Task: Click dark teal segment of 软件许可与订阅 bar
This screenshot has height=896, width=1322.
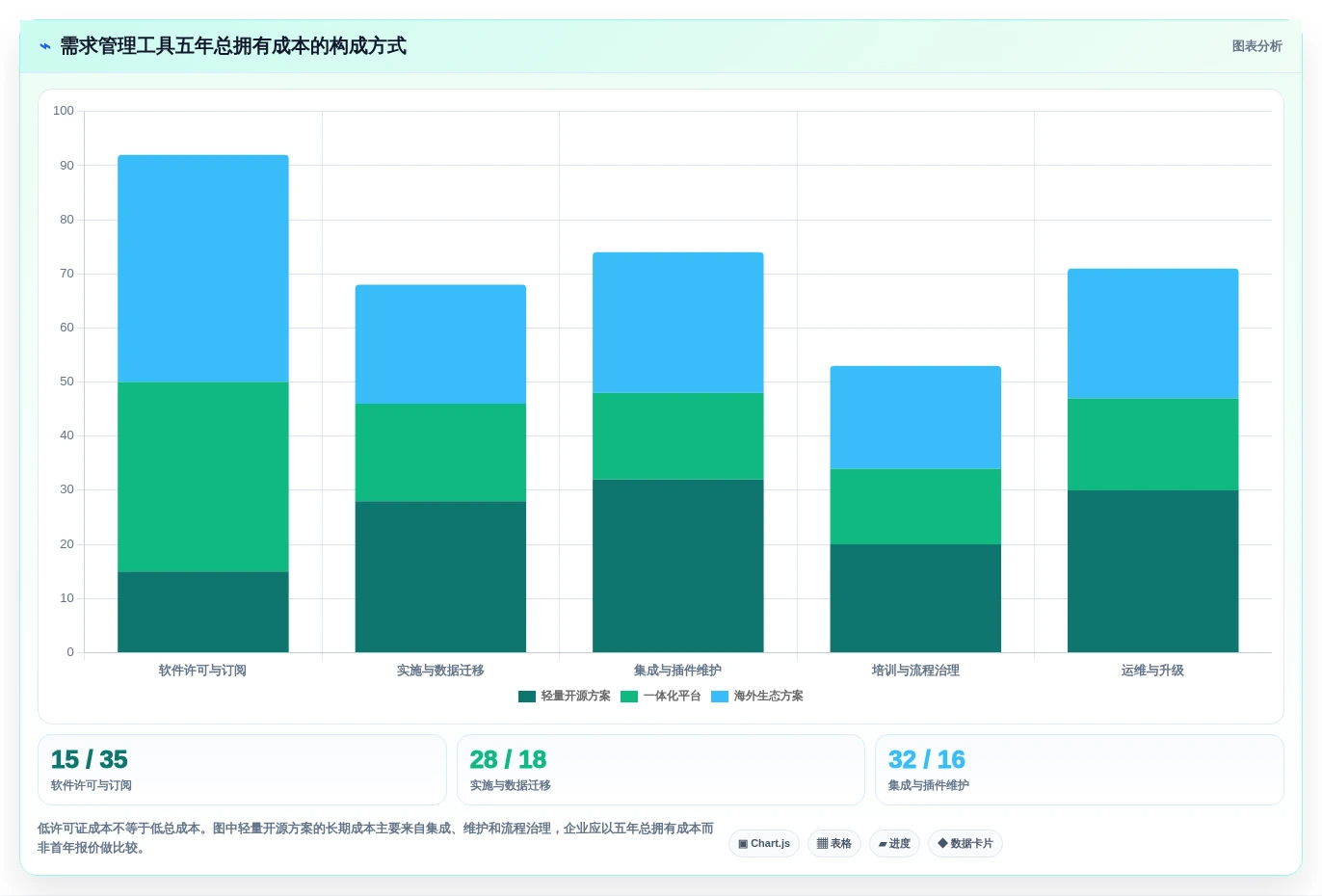Action: click(x=203, y=612)
